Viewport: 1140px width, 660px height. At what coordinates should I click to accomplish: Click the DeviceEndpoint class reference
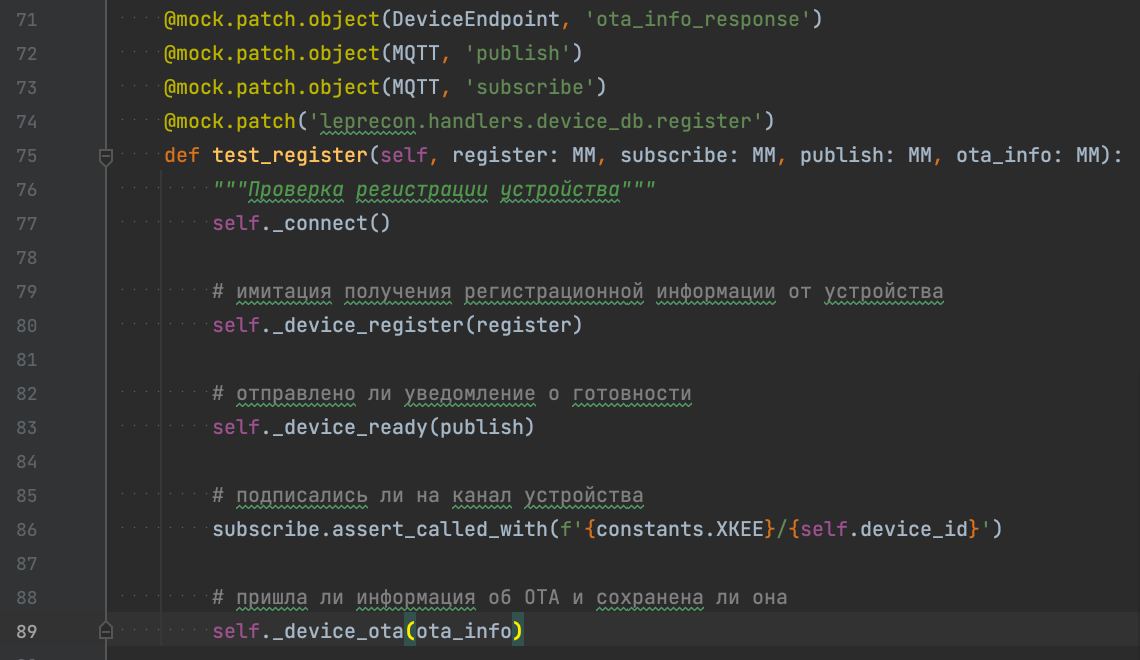pyautogui.click(x=476, y=19)
